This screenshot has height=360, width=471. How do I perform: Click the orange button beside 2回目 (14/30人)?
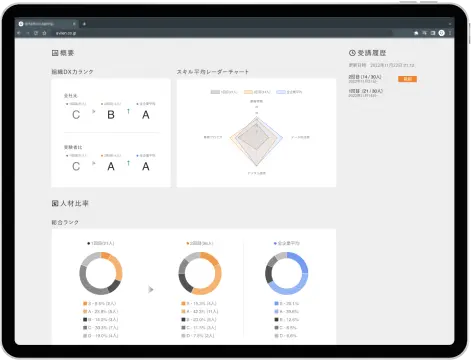pos(407,79)
